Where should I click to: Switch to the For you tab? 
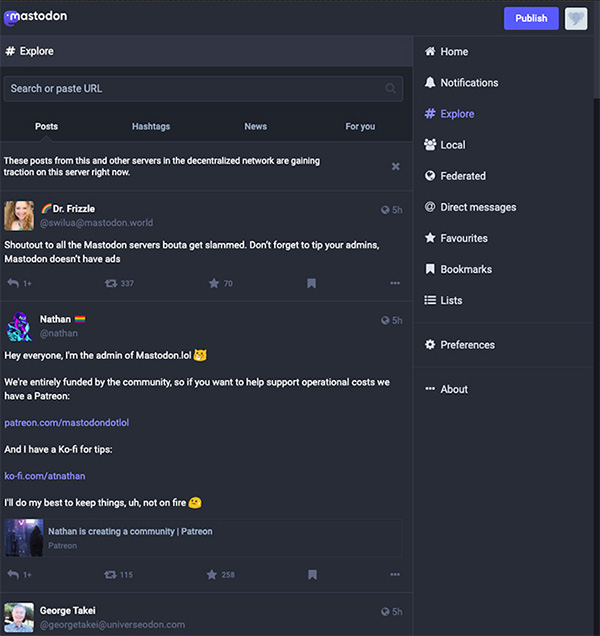click(360, 127)
